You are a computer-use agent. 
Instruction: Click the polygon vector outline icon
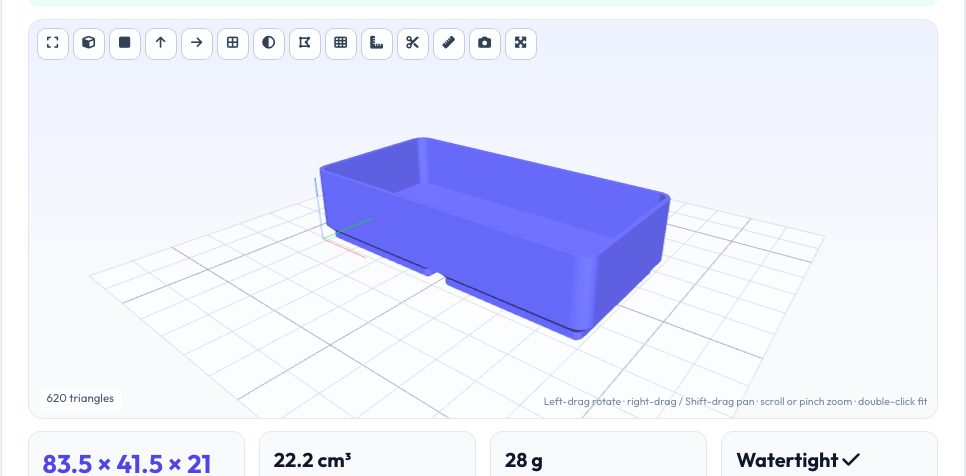click(x=305, y=44)
